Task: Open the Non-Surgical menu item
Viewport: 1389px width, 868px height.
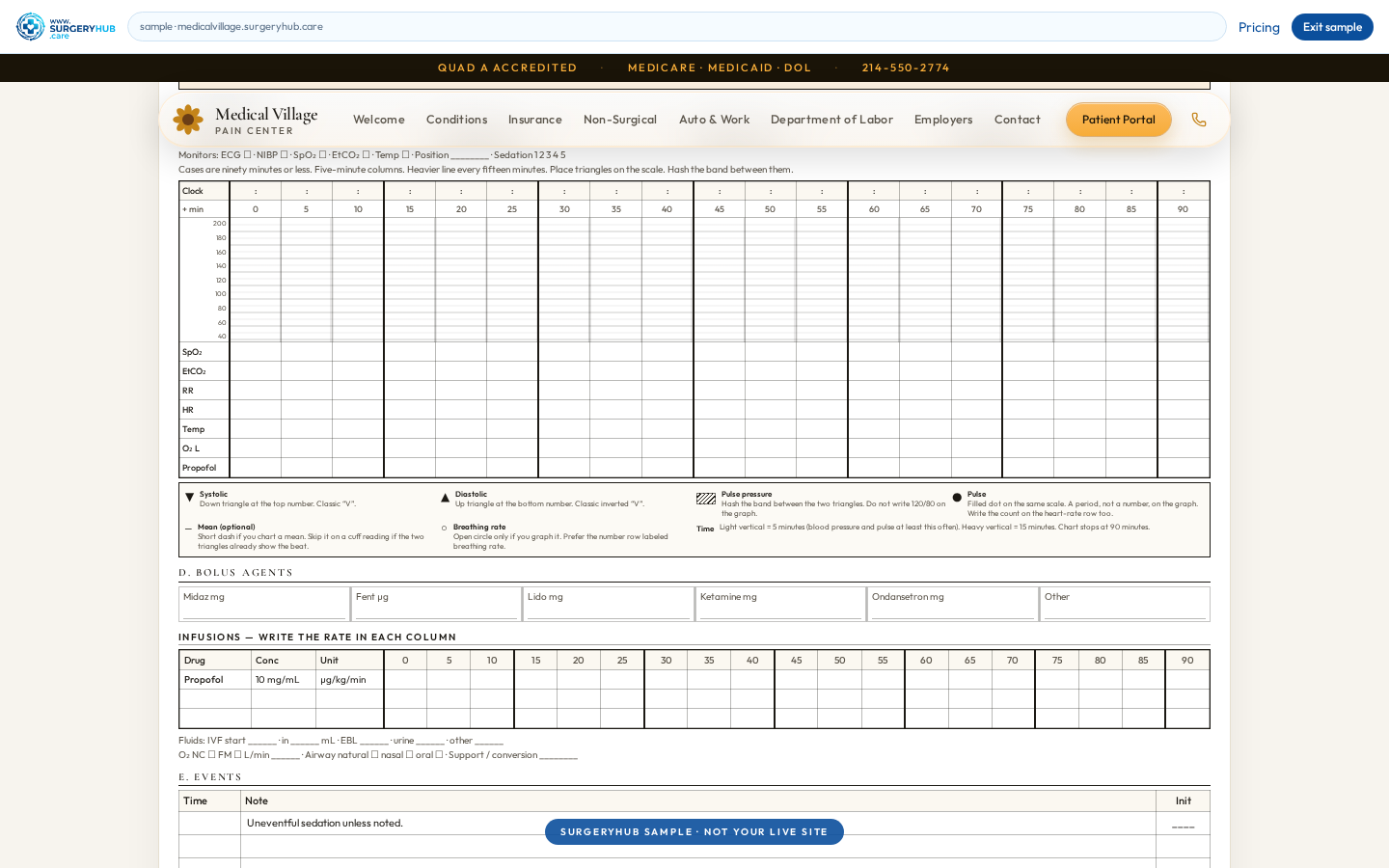Action: click(x=620, y=120)
